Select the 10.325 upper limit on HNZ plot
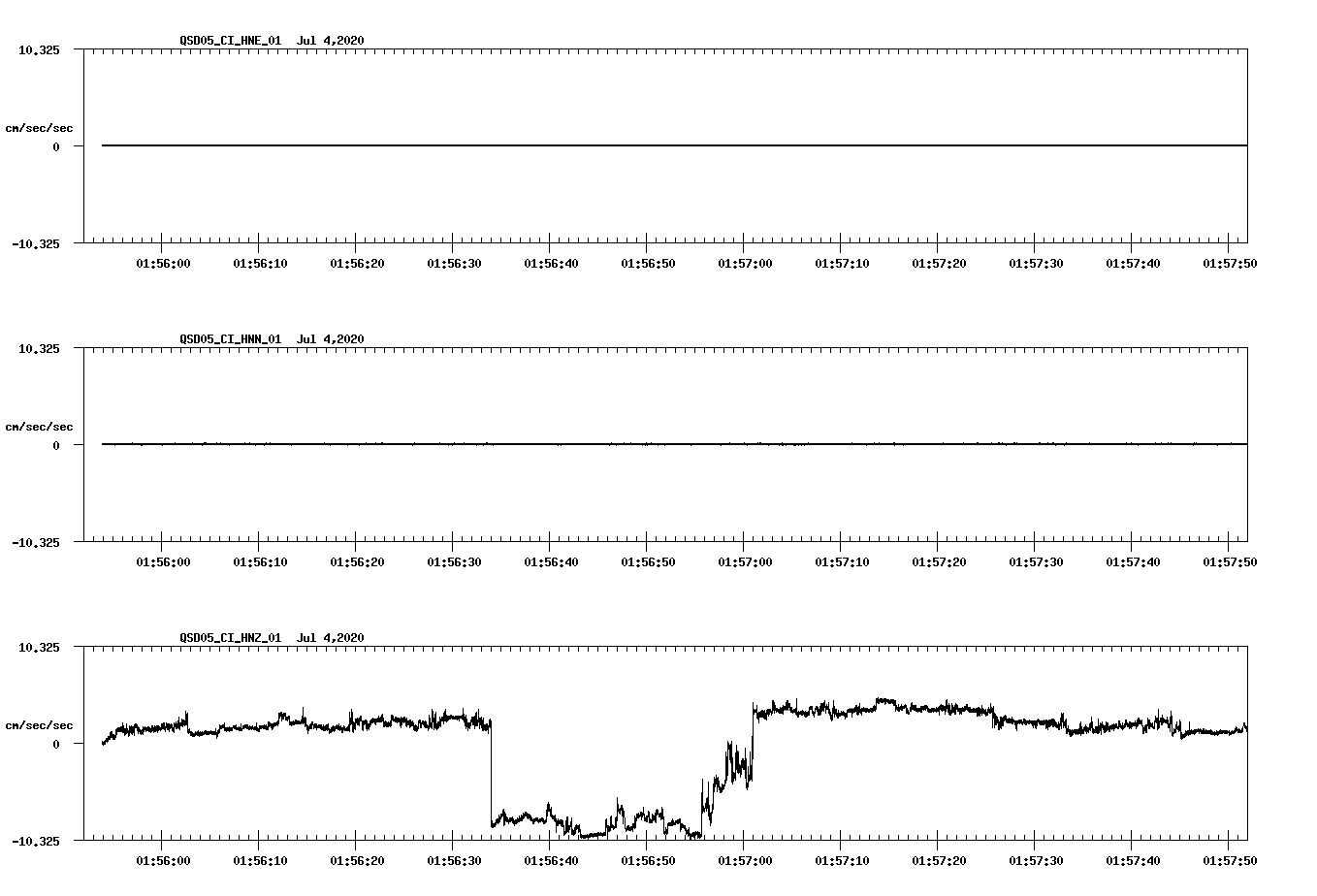The image size is (1317, 896). pos(39,647)
